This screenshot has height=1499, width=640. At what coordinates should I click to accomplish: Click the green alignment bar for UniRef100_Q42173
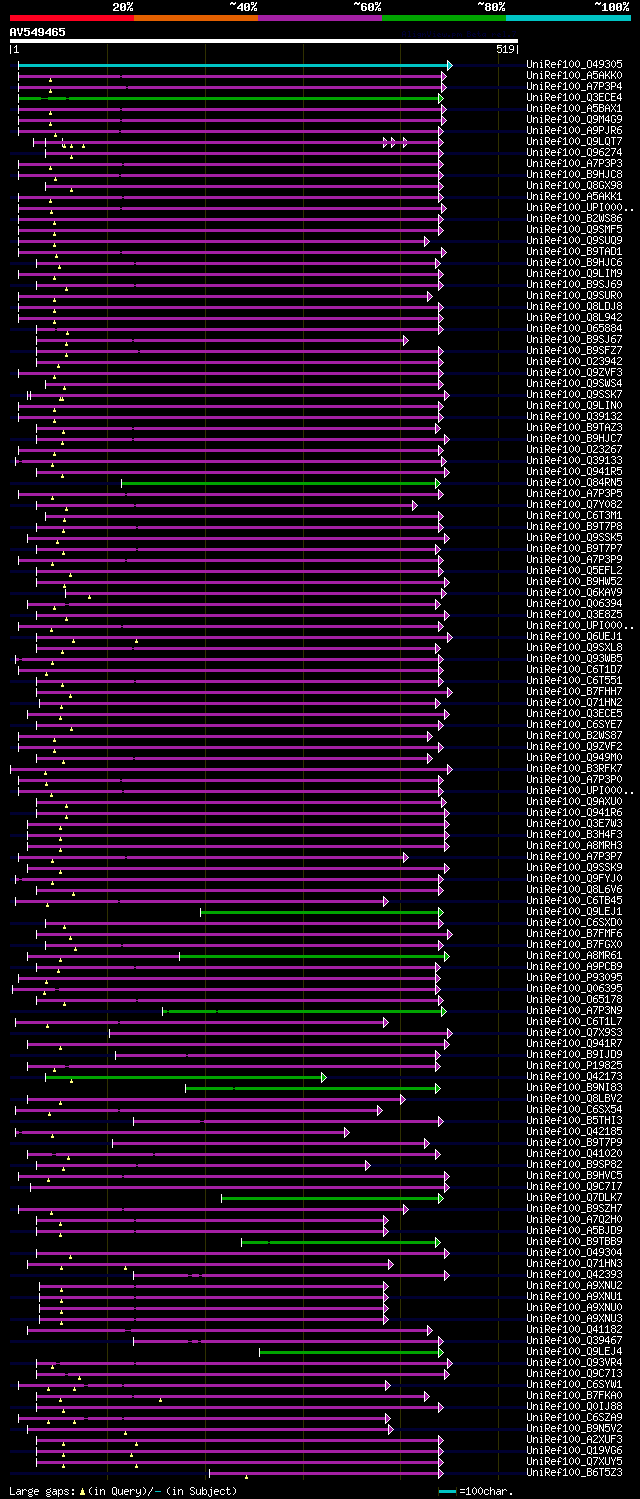pyautogui.click(x=186, y=1077)
